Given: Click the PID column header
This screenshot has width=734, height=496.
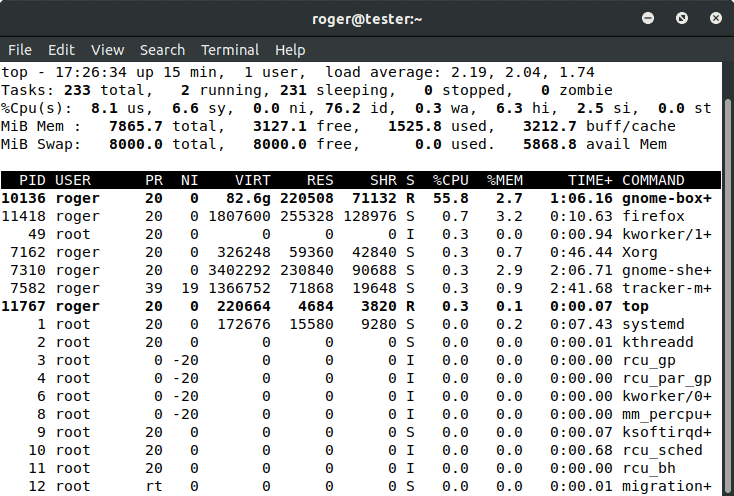Looking at the screenshot, I should coord(30,180).
